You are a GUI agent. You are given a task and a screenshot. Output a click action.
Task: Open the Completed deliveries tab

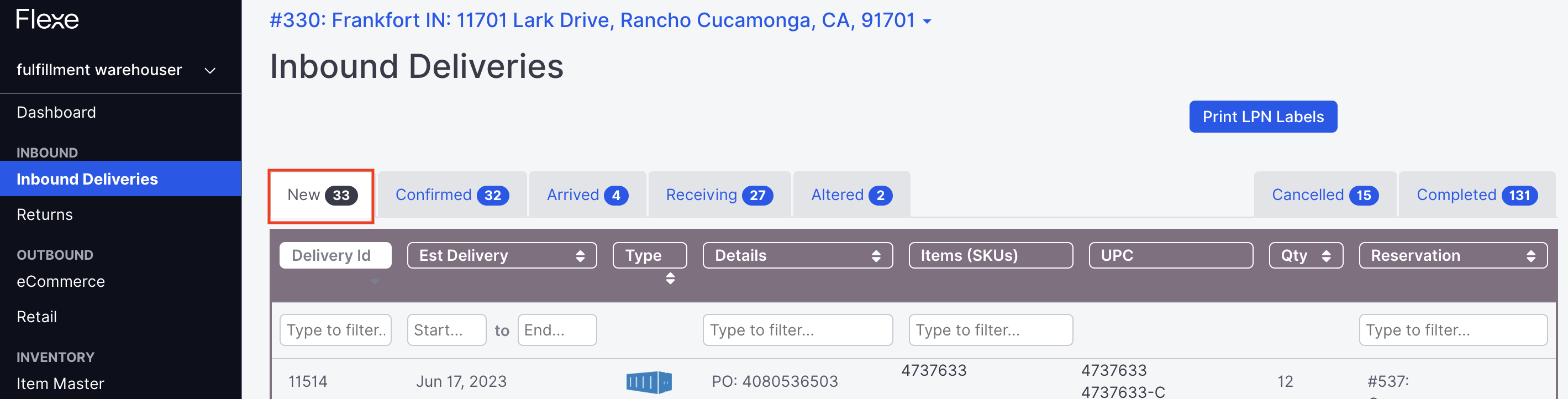[x=1476, y=195]
